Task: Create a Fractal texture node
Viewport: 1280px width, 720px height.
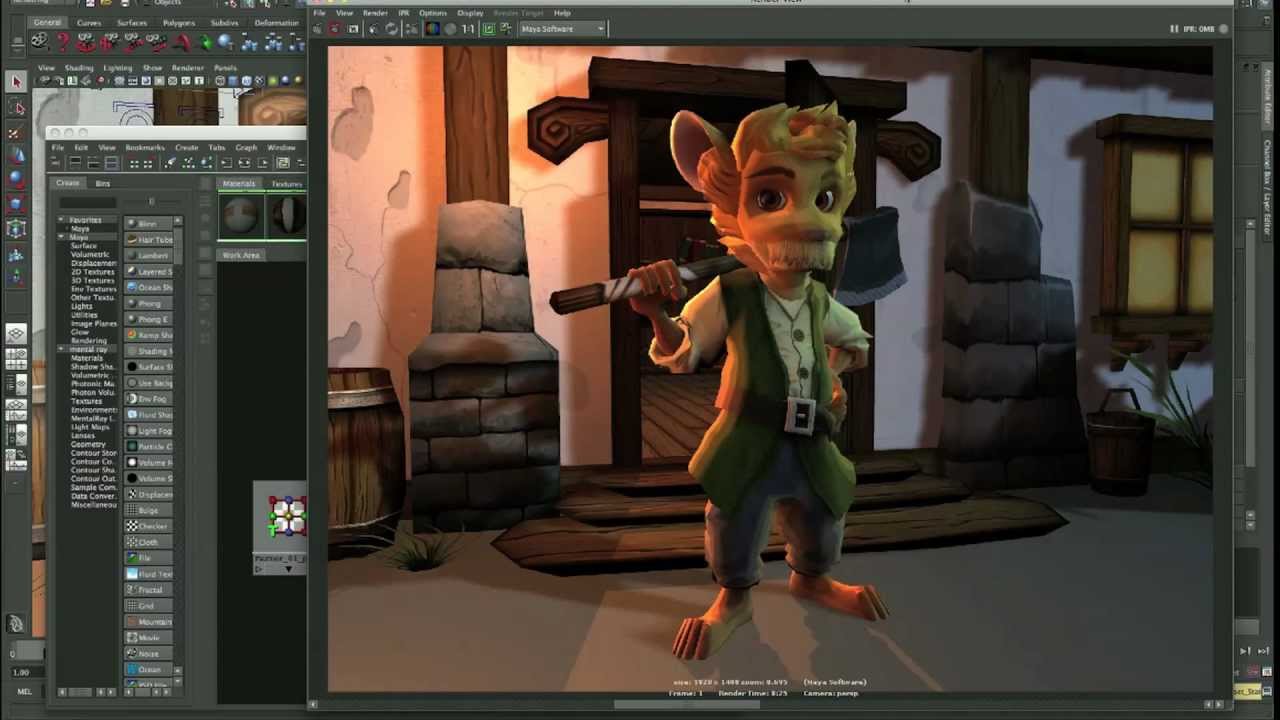Action: coord(148,590)
